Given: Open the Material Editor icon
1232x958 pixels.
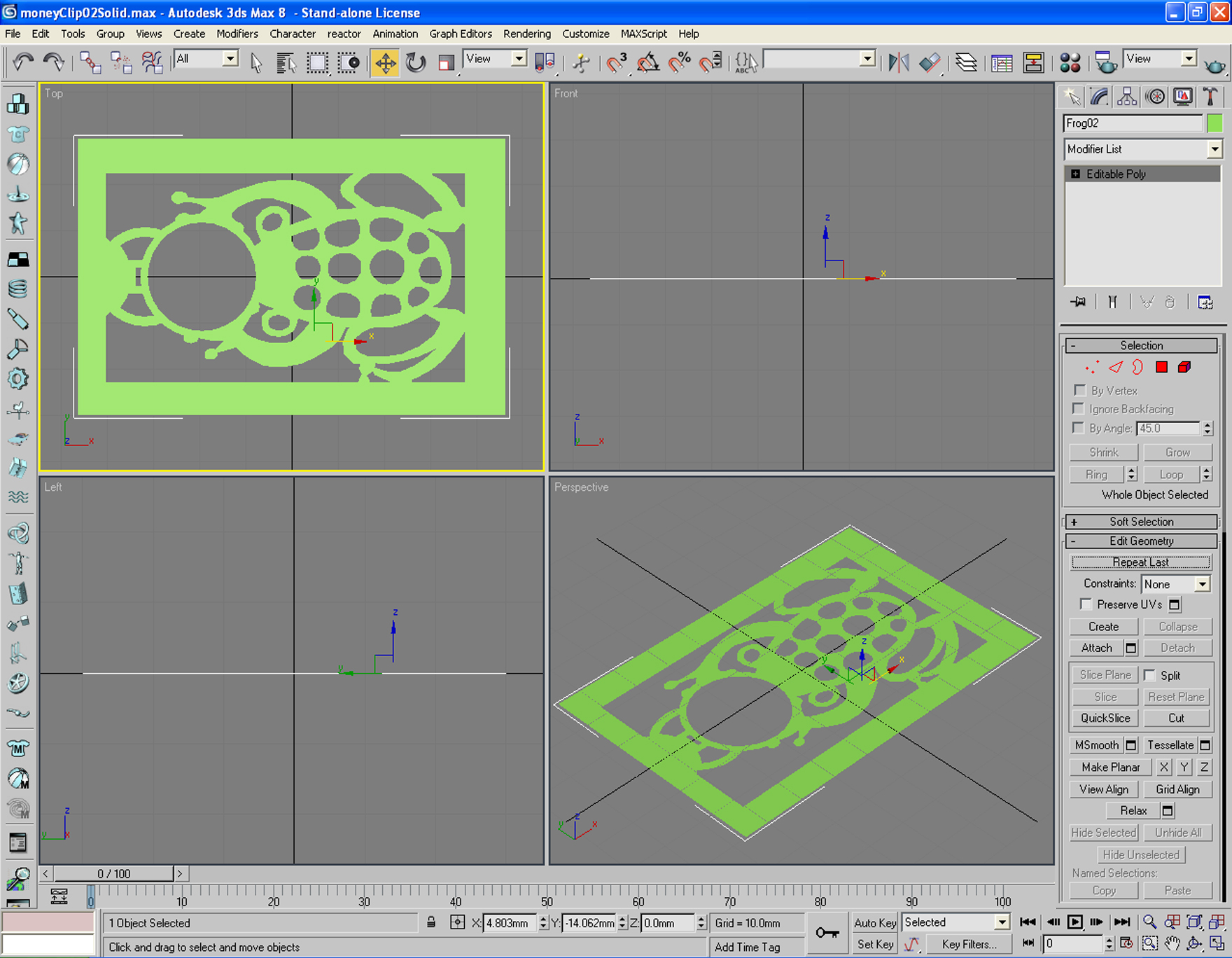Looking at the screenshot, I should pyautogui.click(x=1070, y=63).
